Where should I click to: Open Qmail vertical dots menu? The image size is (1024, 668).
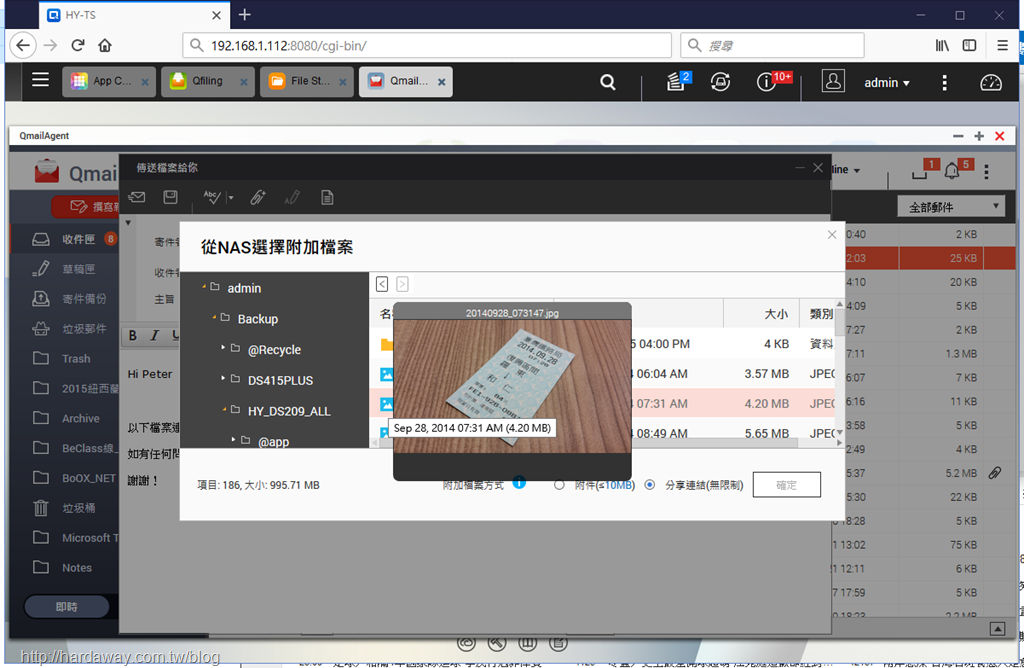pos(986,172)
